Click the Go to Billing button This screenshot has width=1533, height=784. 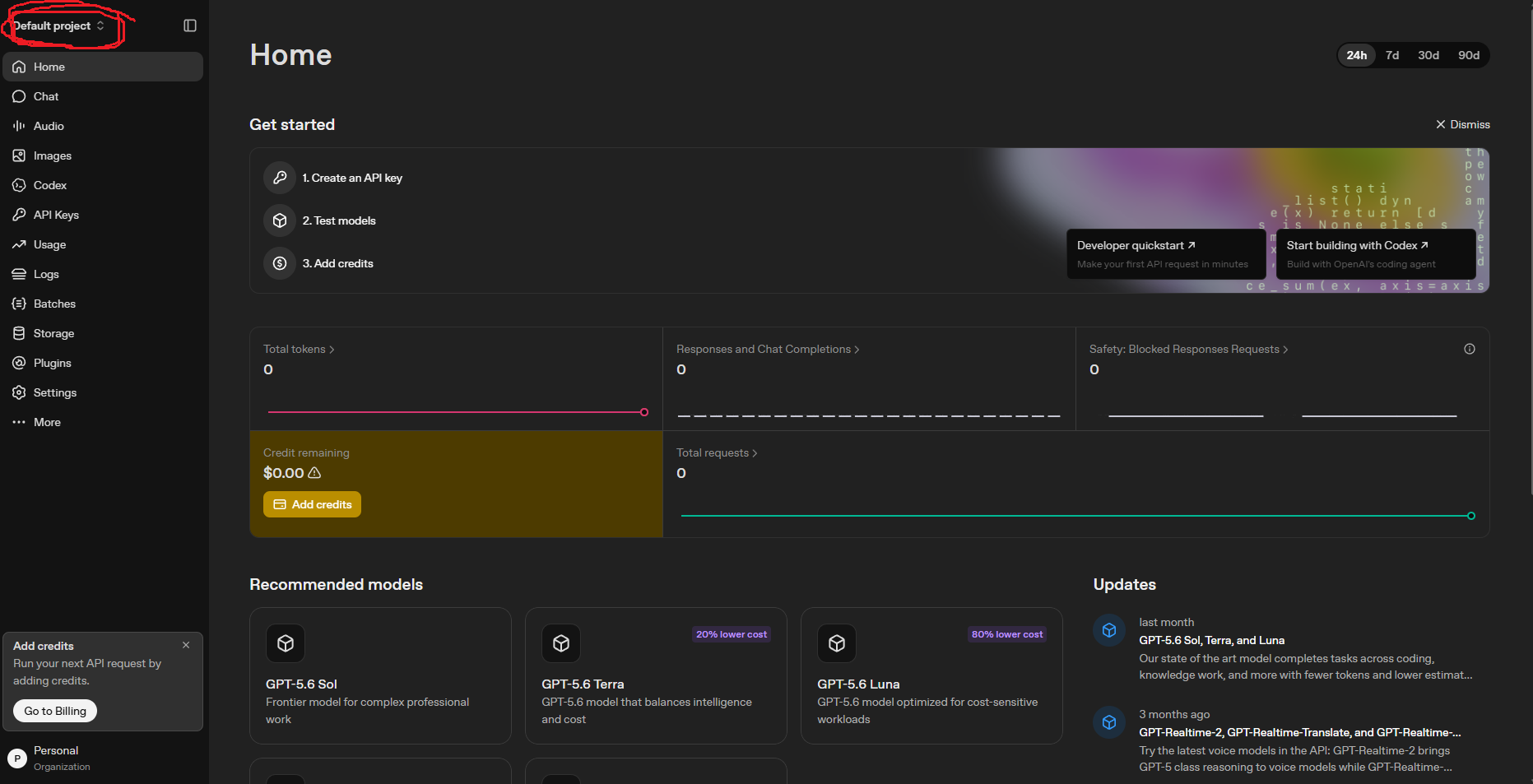click(x=55, y=711)
